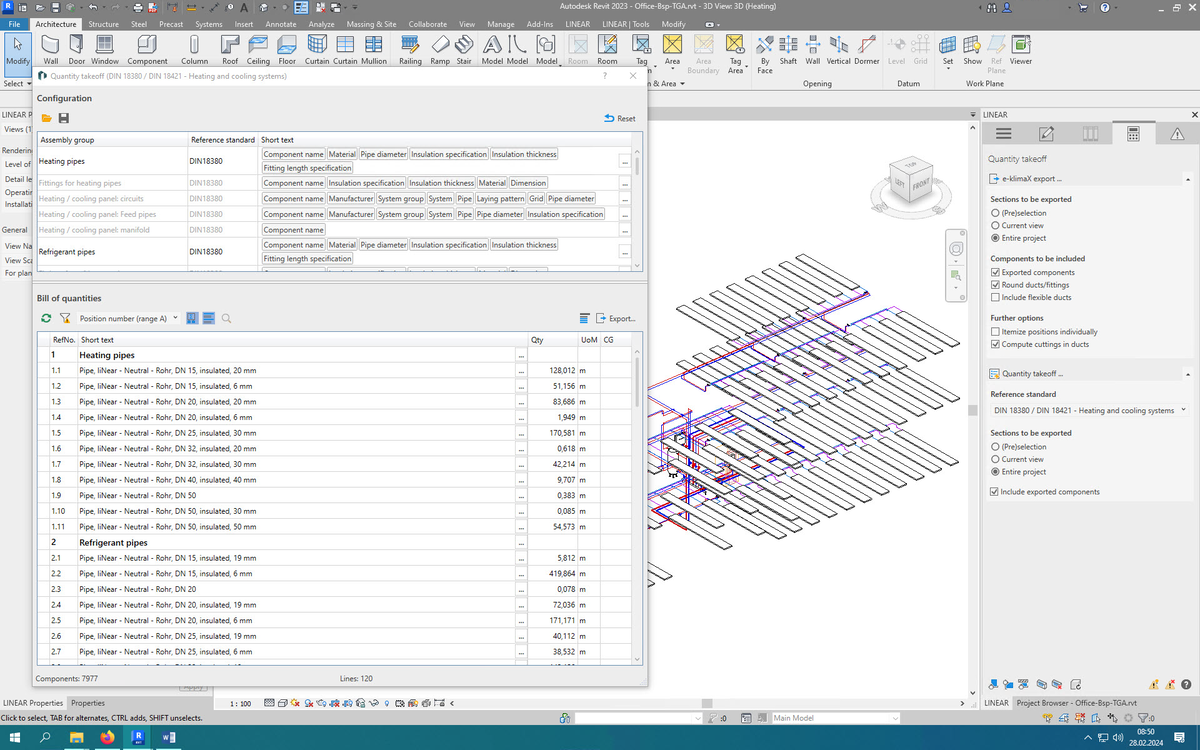
Task: Open Position number (range A) dropdown
Action: point(129,318)
